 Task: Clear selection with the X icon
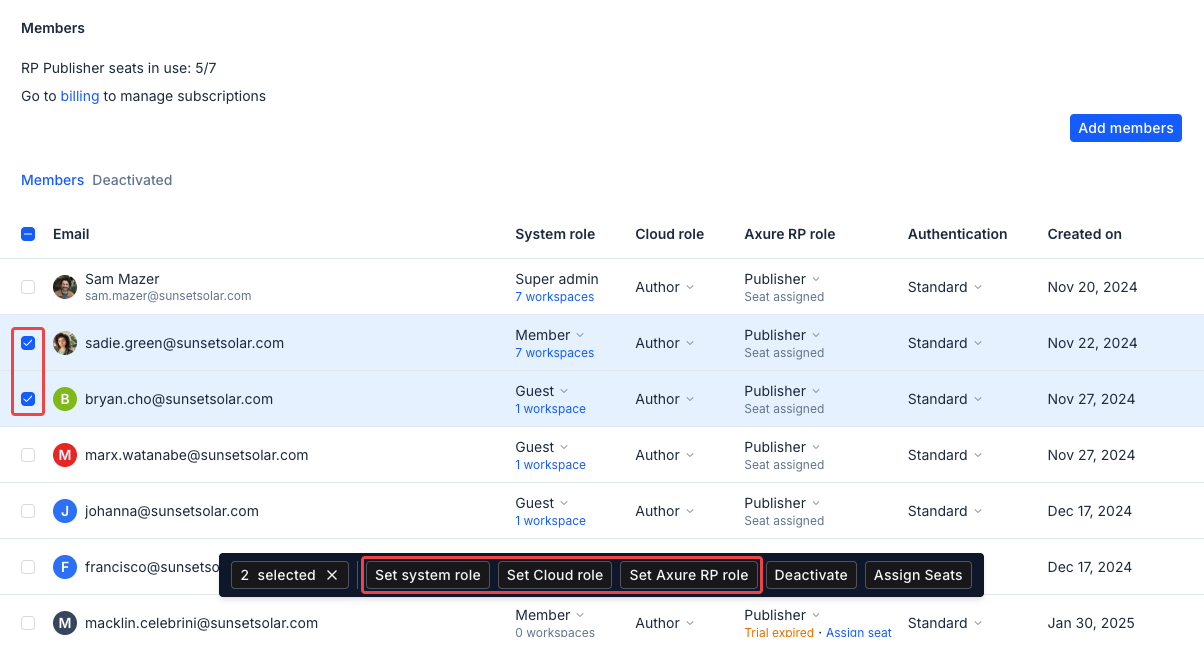pos(332,575)
